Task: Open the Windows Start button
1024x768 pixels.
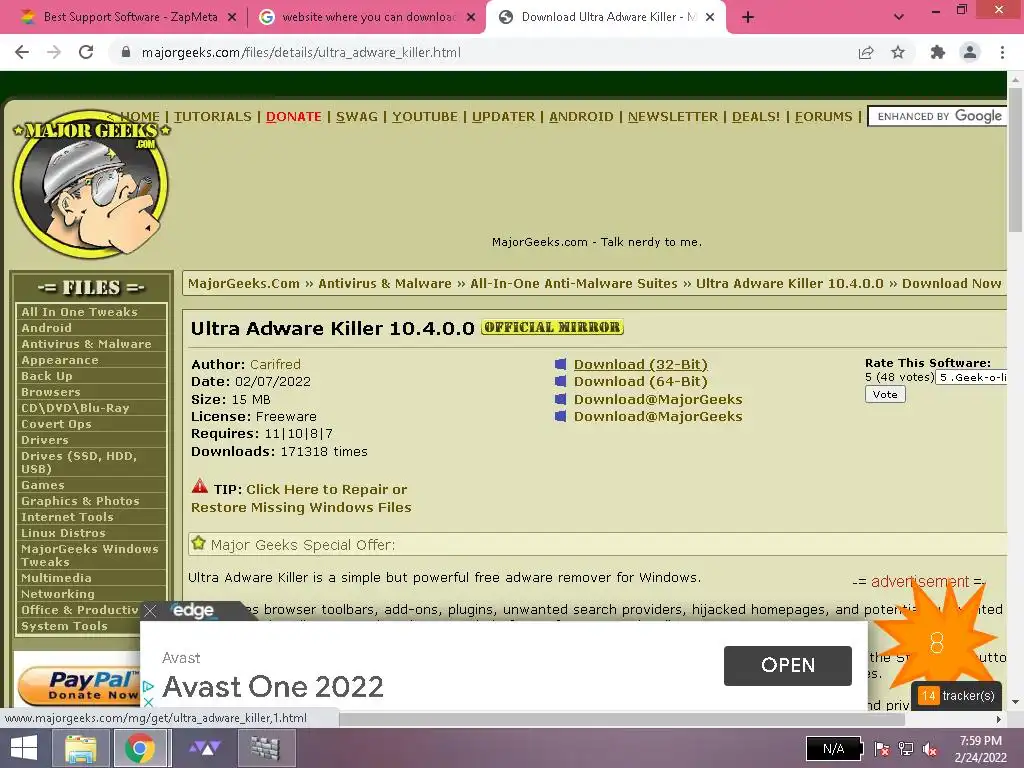Action: click(24, 748)
